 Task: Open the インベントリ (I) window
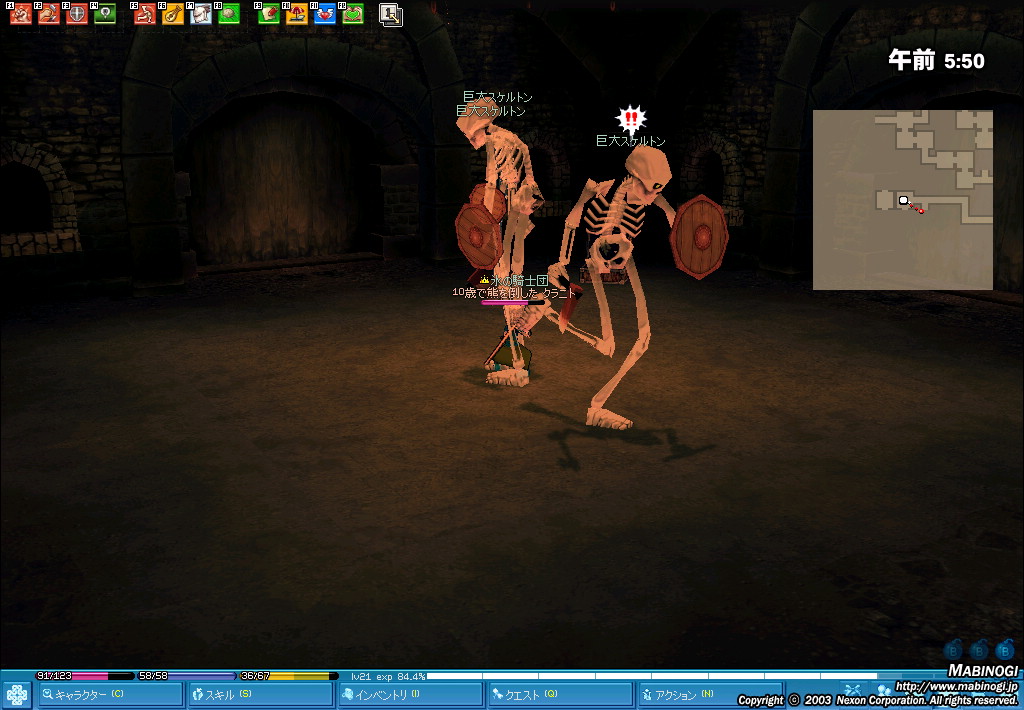pos(410,694)
